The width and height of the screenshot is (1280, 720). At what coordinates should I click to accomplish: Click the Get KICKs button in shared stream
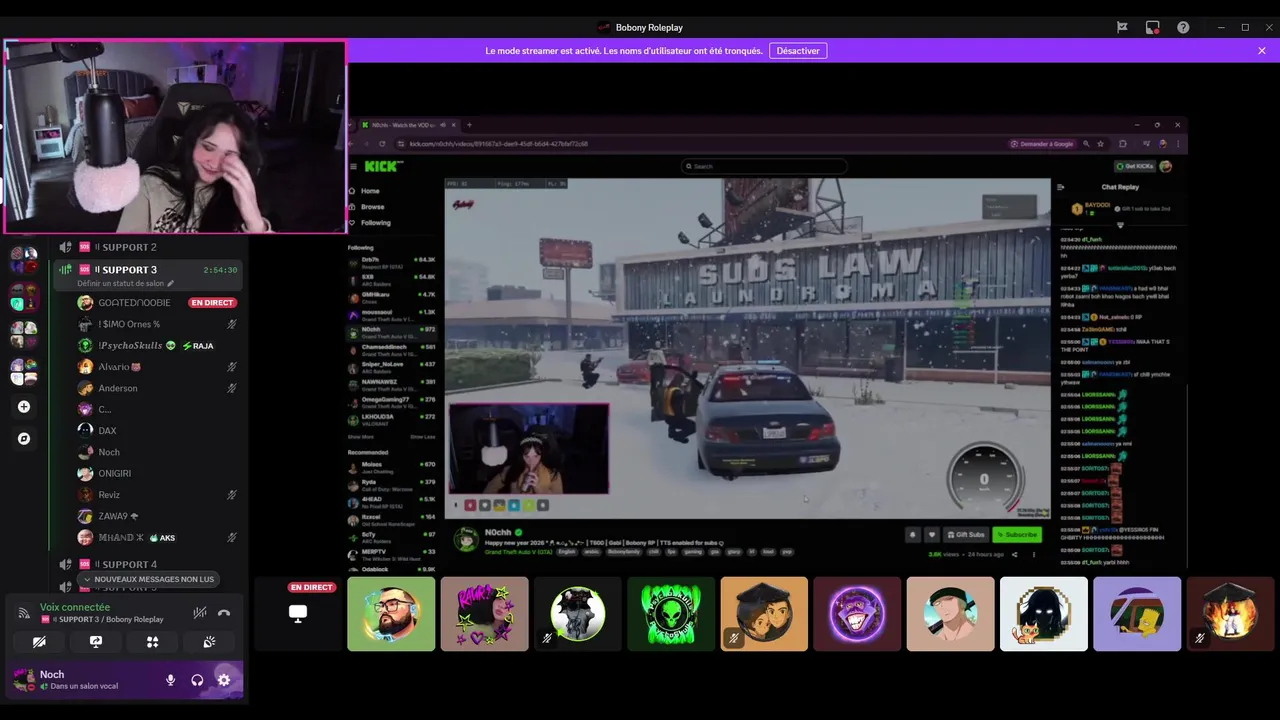click(x=1135, y=166)
